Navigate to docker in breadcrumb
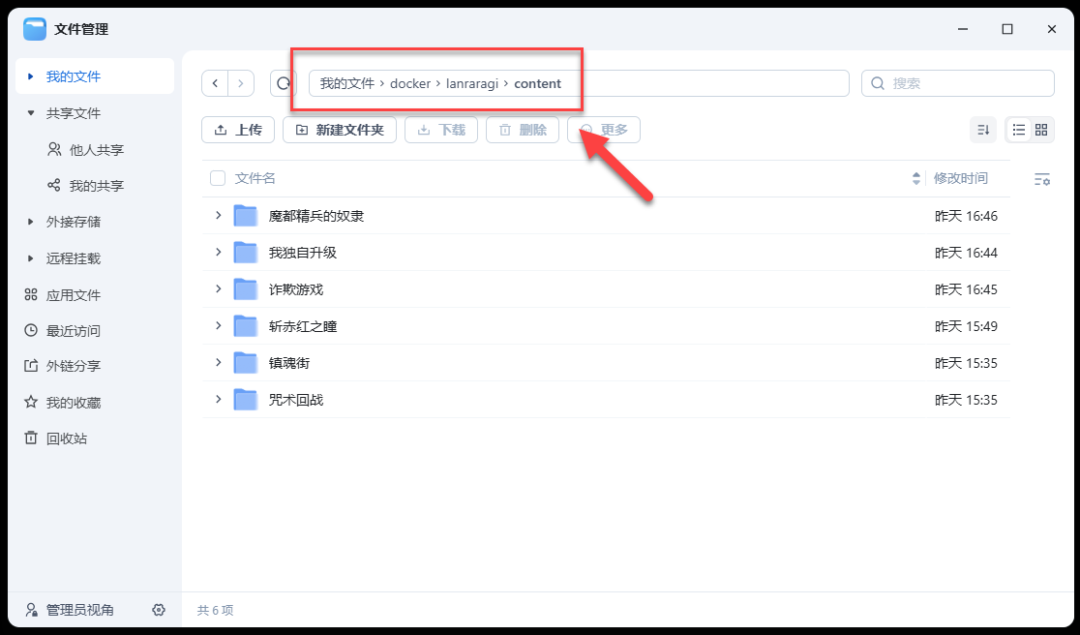1080x635 pixels. coord(410,83)
